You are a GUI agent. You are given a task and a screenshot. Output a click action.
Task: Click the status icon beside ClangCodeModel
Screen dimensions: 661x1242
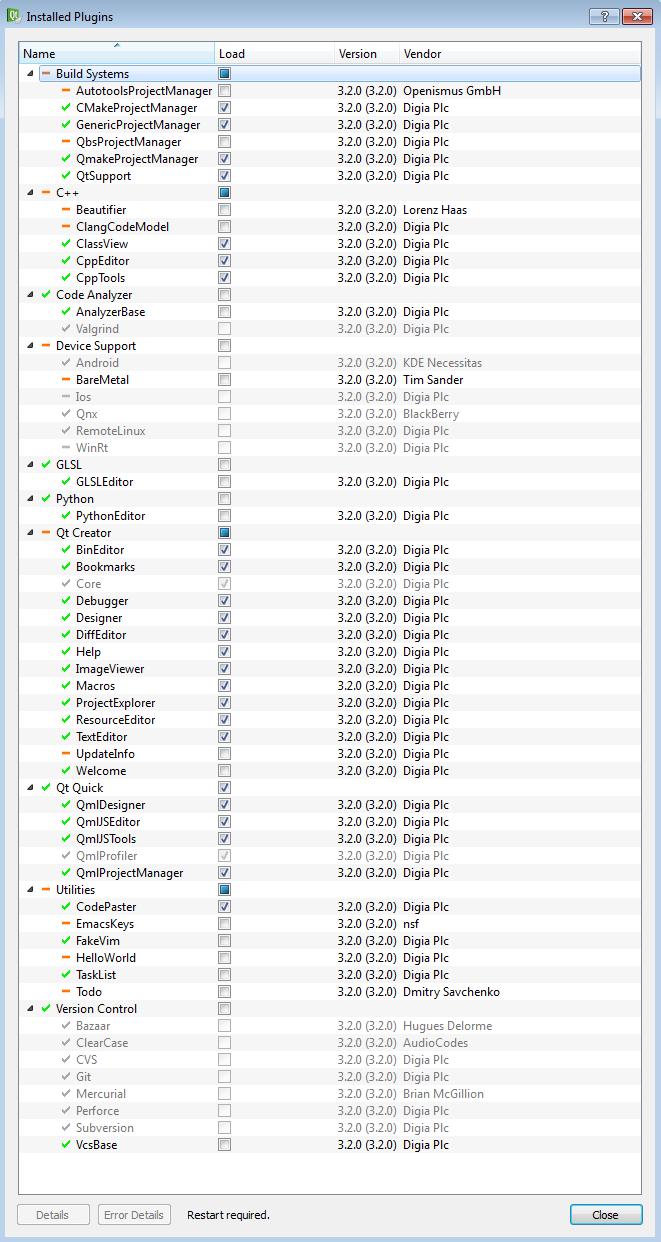(66, 227)
